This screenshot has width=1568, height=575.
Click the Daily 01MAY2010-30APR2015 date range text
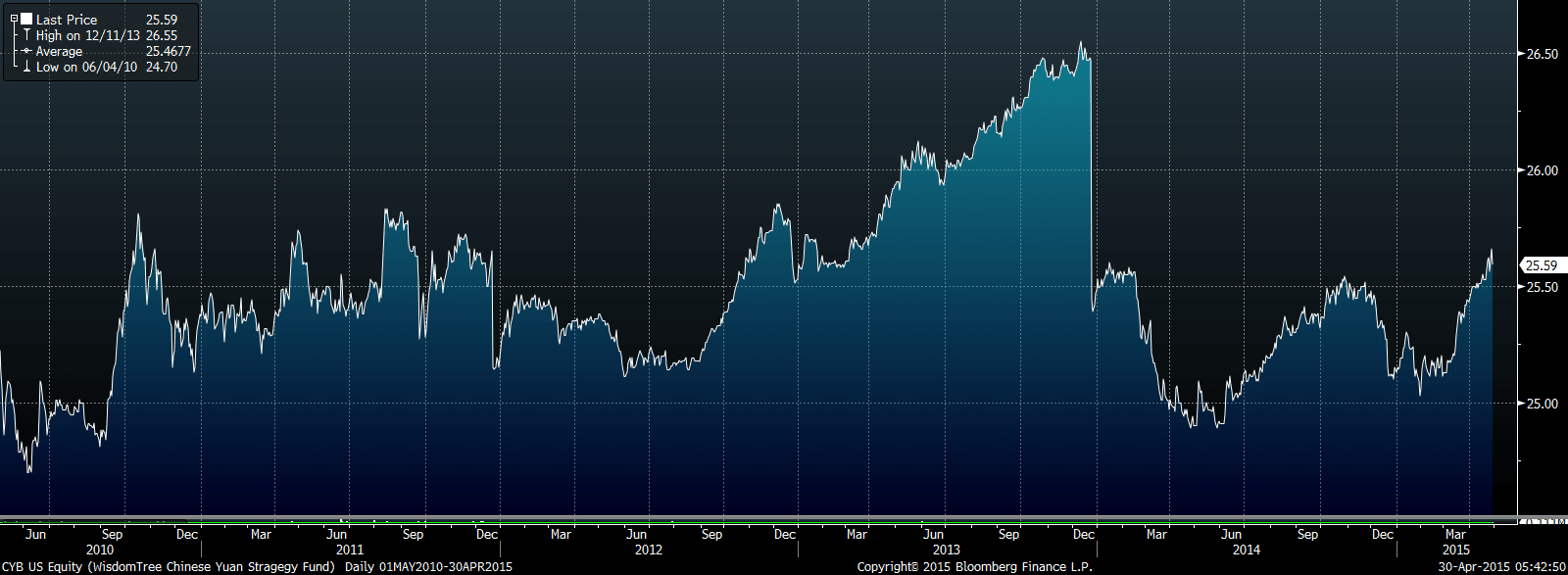[x=428, y=567]
